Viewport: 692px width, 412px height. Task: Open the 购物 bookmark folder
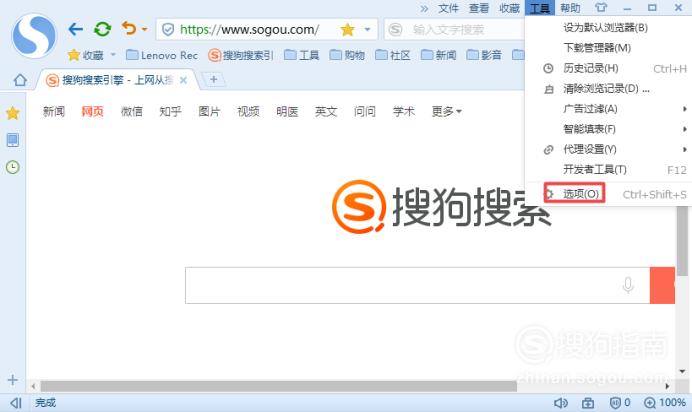[x=347, y=55]
